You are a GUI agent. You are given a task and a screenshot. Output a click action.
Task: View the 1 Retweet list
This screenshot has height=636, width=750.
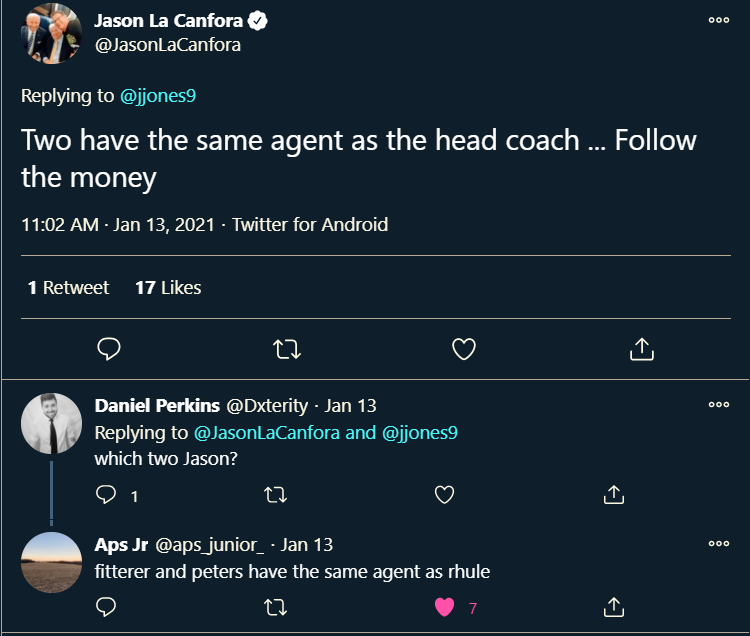pyautogui.click(x=68, y=287)
